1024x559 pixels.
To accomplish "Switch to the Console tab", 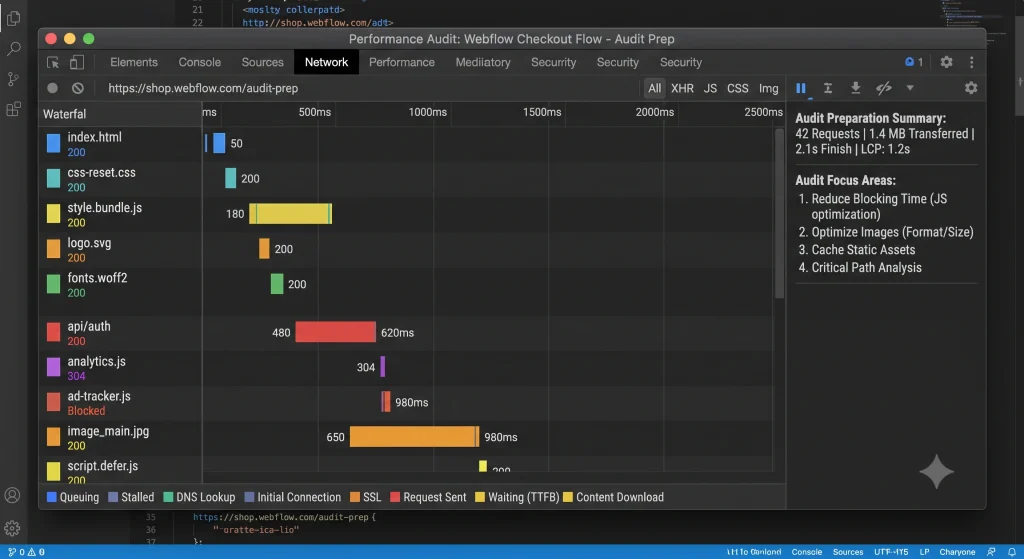I will tap(200, 62).
